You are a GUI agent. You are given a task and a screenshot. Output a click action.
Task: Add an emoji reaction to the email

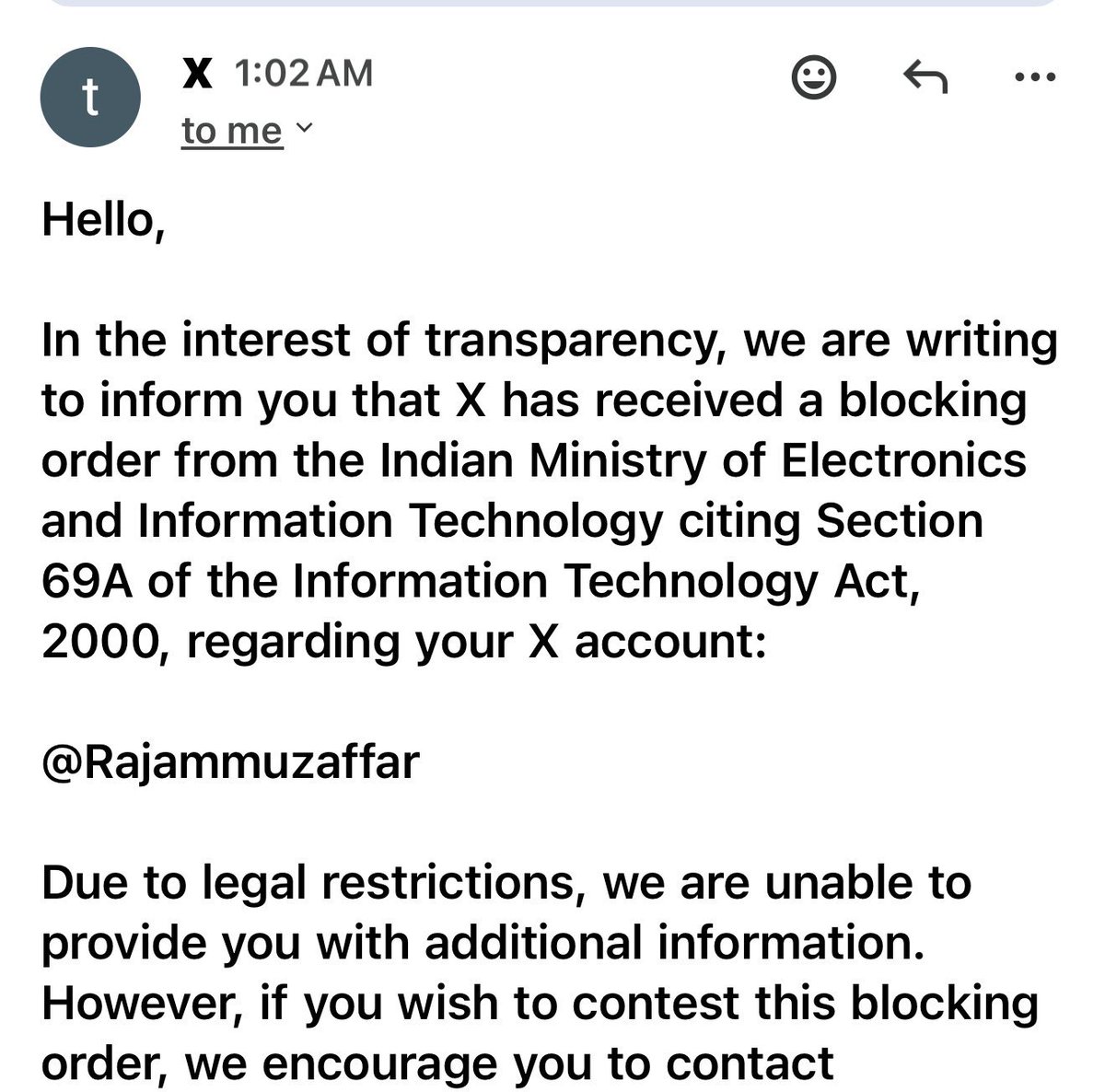(x=814, y=78)
